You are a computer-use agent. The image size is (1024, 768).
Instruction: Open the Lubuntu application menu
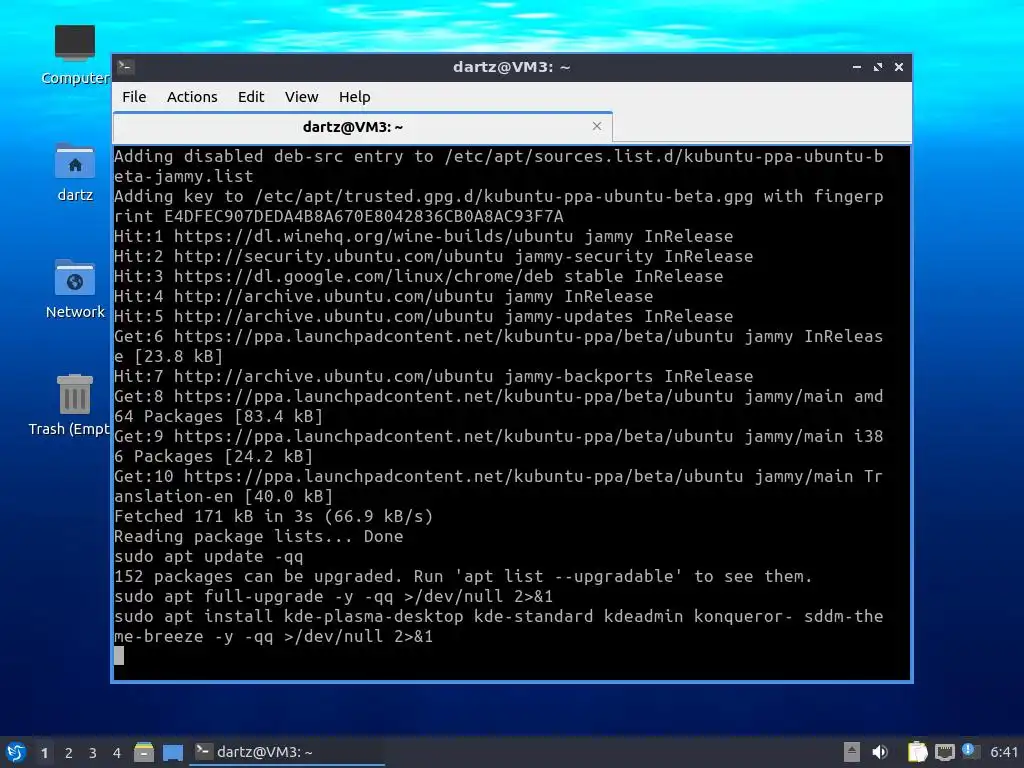coord(16,752)
